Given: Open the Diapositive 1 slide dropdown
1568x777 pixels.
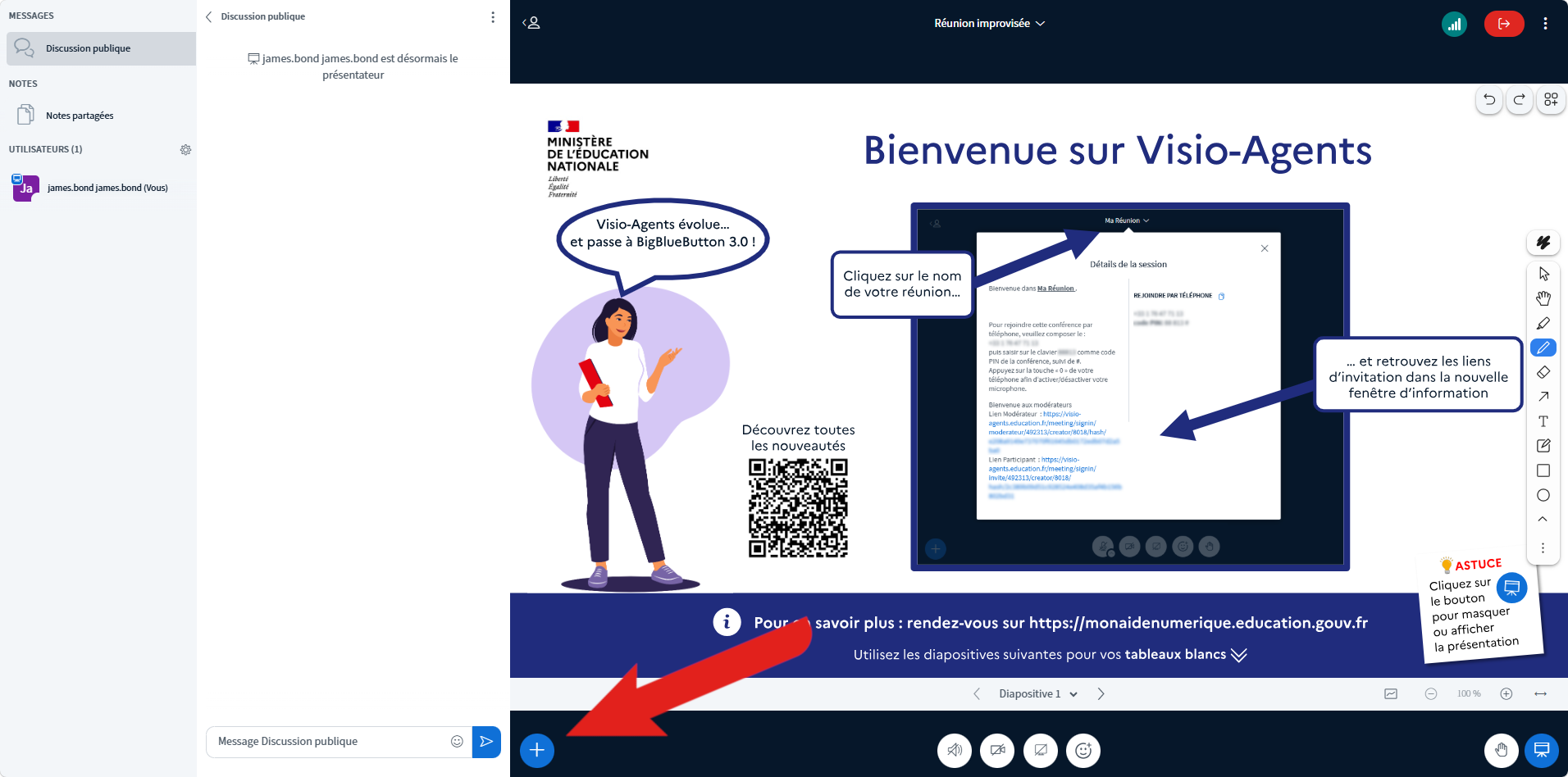Looking at the screenshot, I should (1038, 693).
